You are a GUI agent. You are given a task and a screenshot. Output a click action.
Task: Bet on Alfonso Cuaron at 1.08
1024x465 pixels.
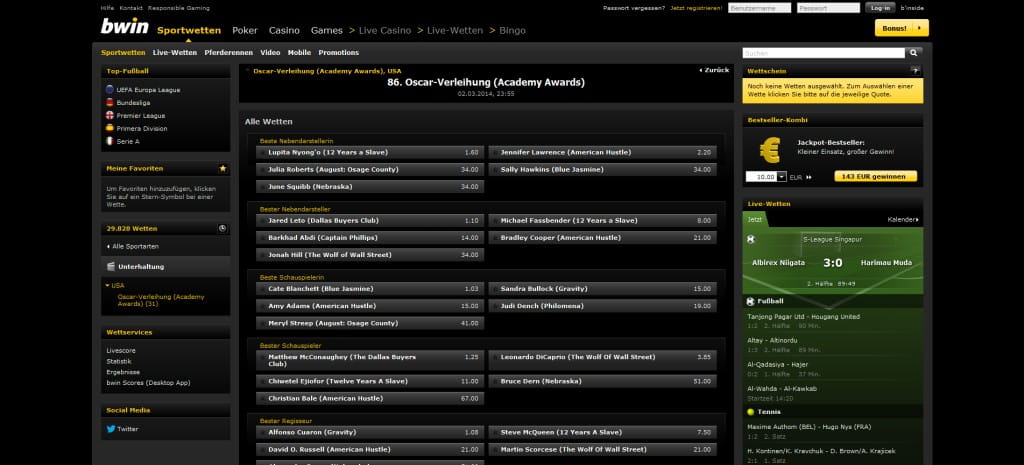point(370,432)
